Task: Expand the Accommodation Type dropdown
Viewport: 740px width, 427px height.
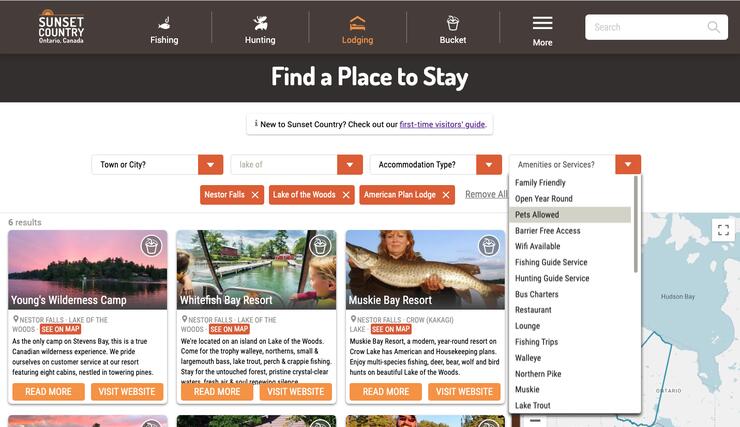Action: (x=489, y=165)
